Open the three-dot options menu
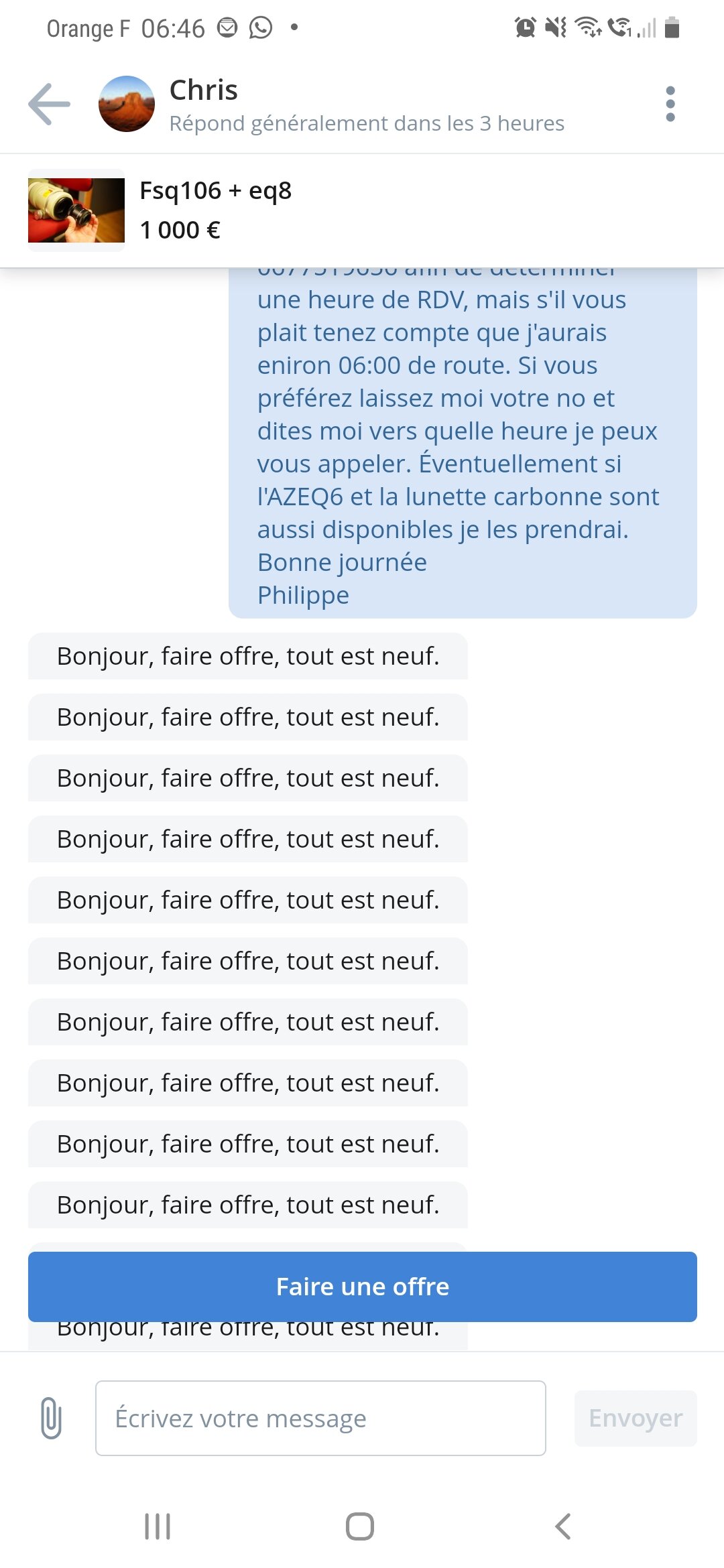Viewport: 724px width, 1568px height. pyautogui.click(x=670, y=104)
